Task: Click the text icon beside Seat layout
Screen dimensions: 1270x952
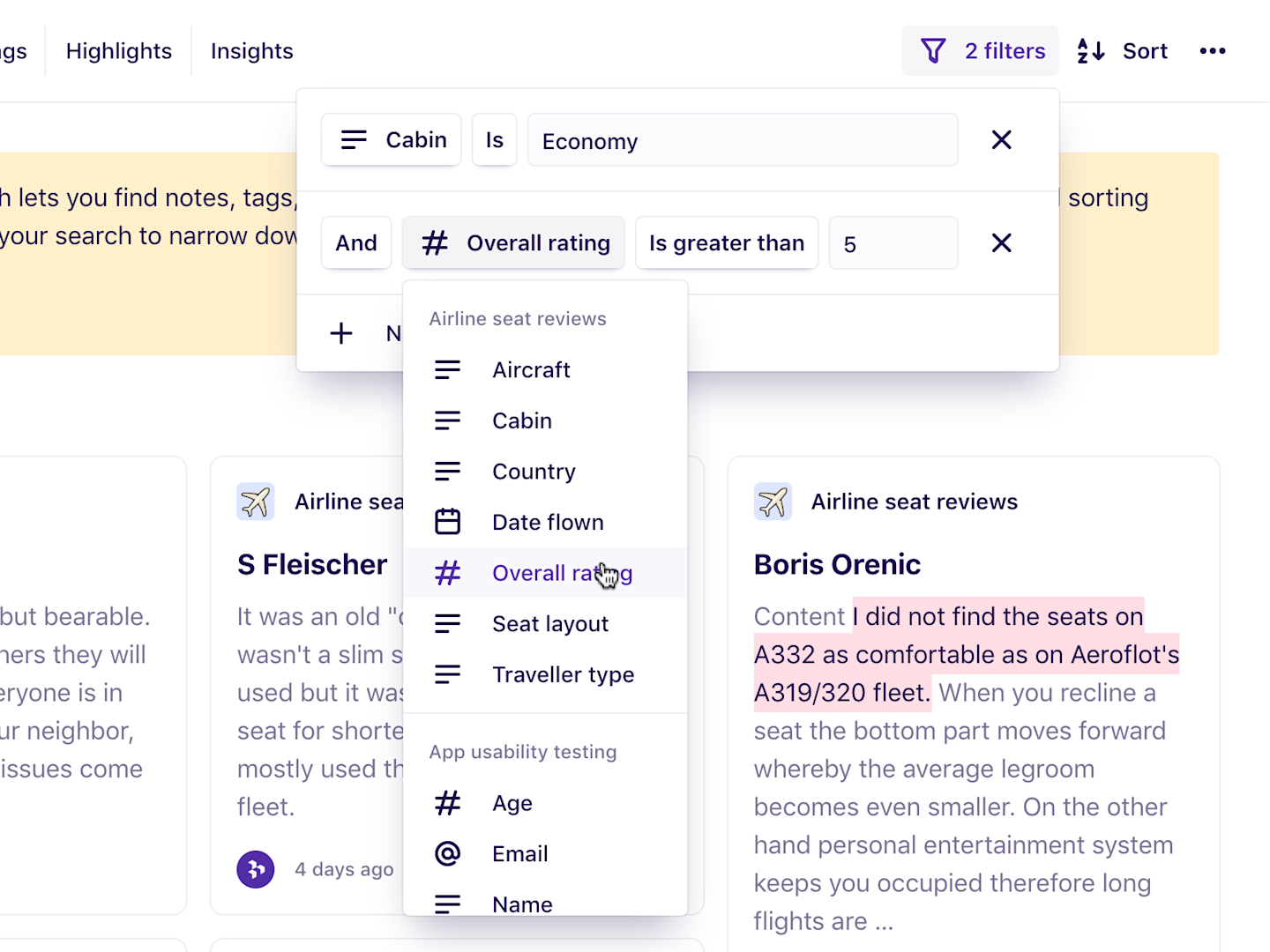Action: pos(448,624)
